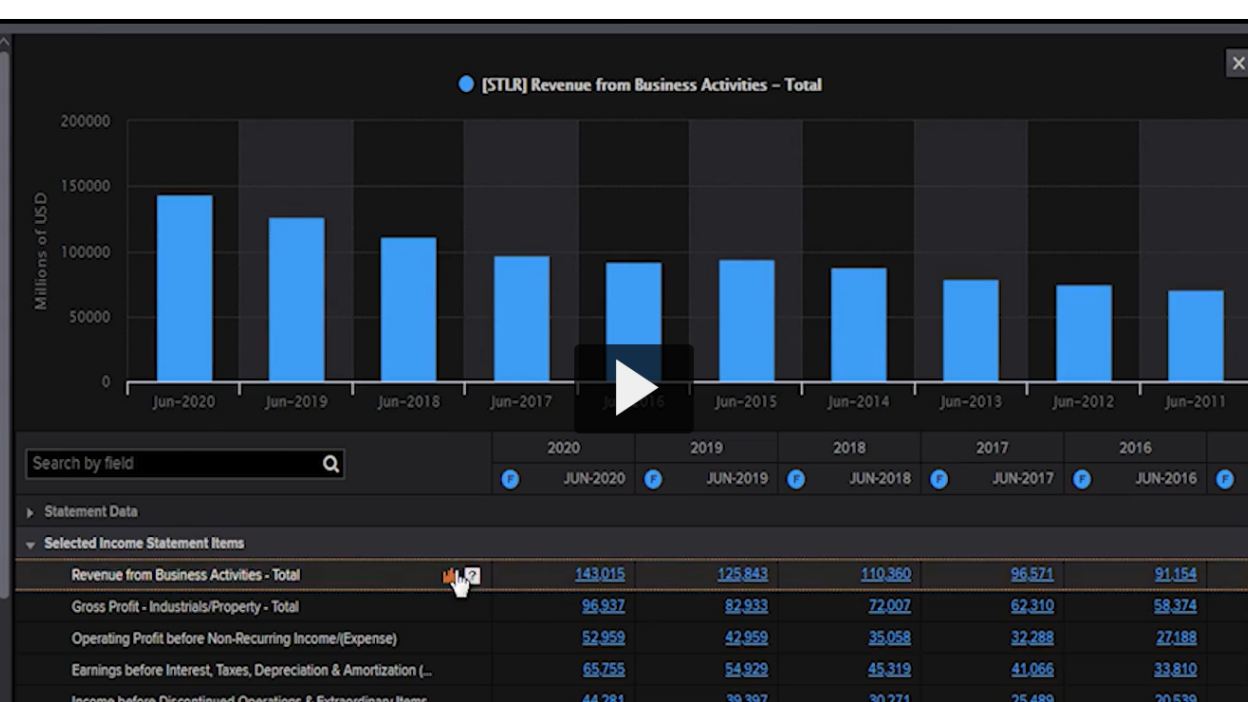Click the blue F badge beside JUN-2016
The width and height of the screenshot is (1248, 702).
pyautogui.click(x=1082, y=478)
